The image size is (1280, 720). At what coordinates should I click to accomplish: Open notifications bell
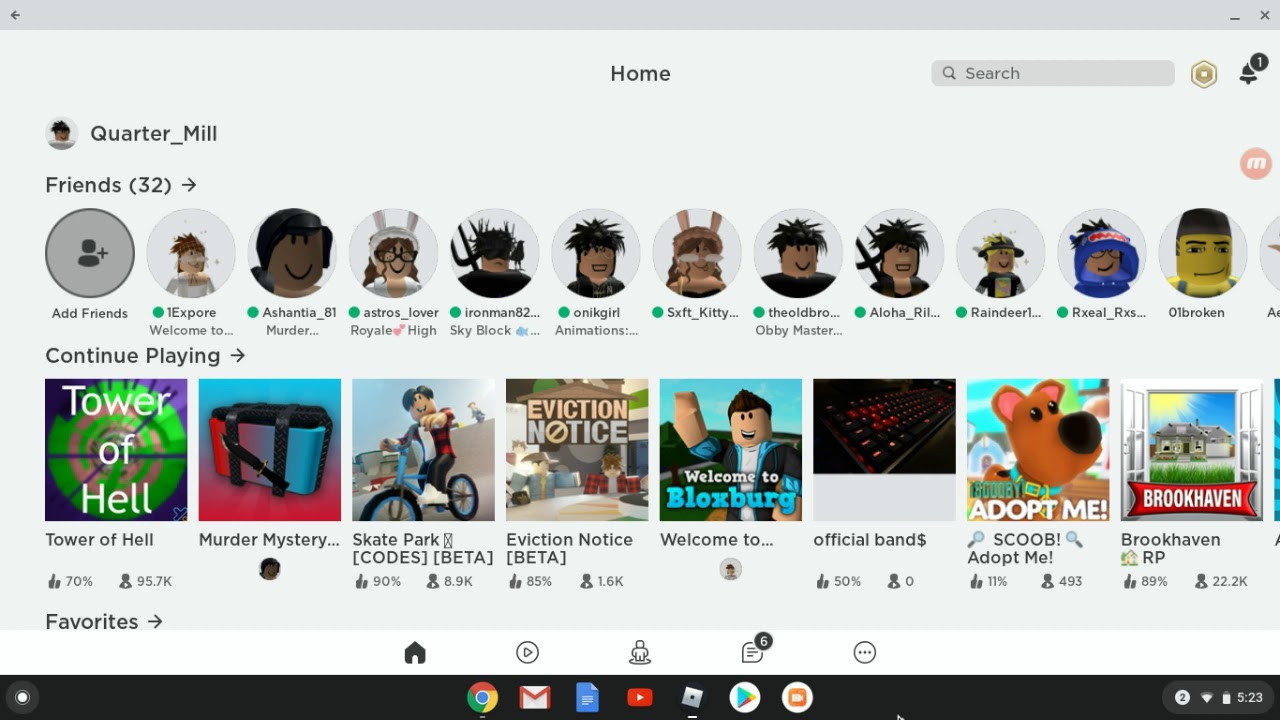[x=1250, y=72]
